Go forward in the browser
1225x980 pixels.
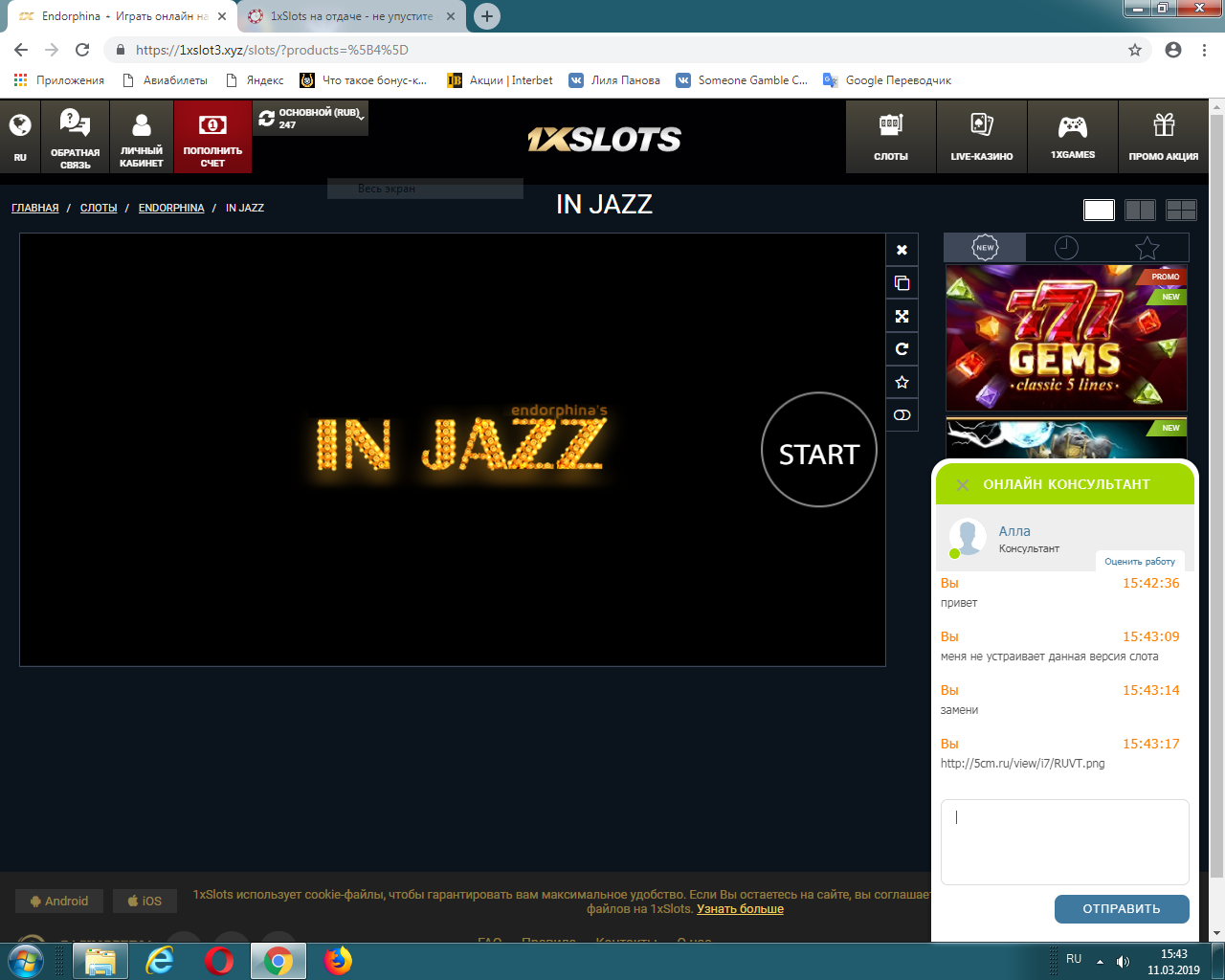click(x=52, y=50)
